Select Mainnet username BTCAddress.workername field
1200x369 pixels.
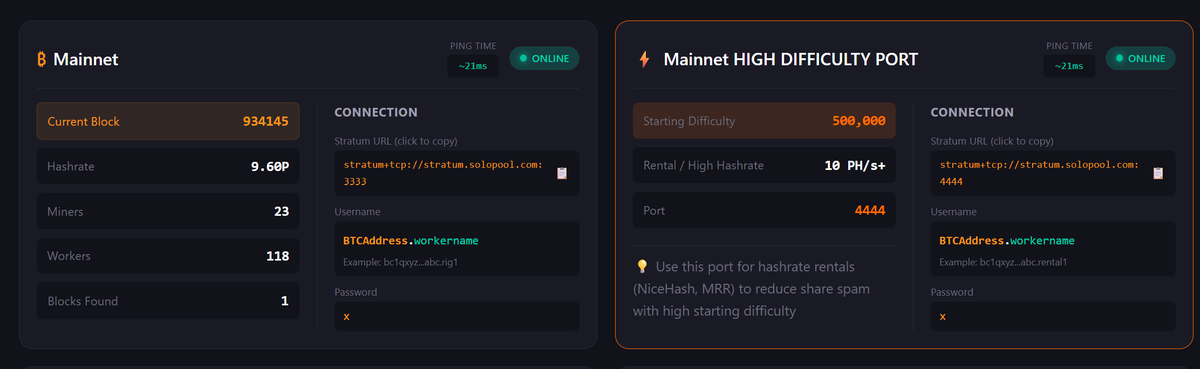point(457,249)
